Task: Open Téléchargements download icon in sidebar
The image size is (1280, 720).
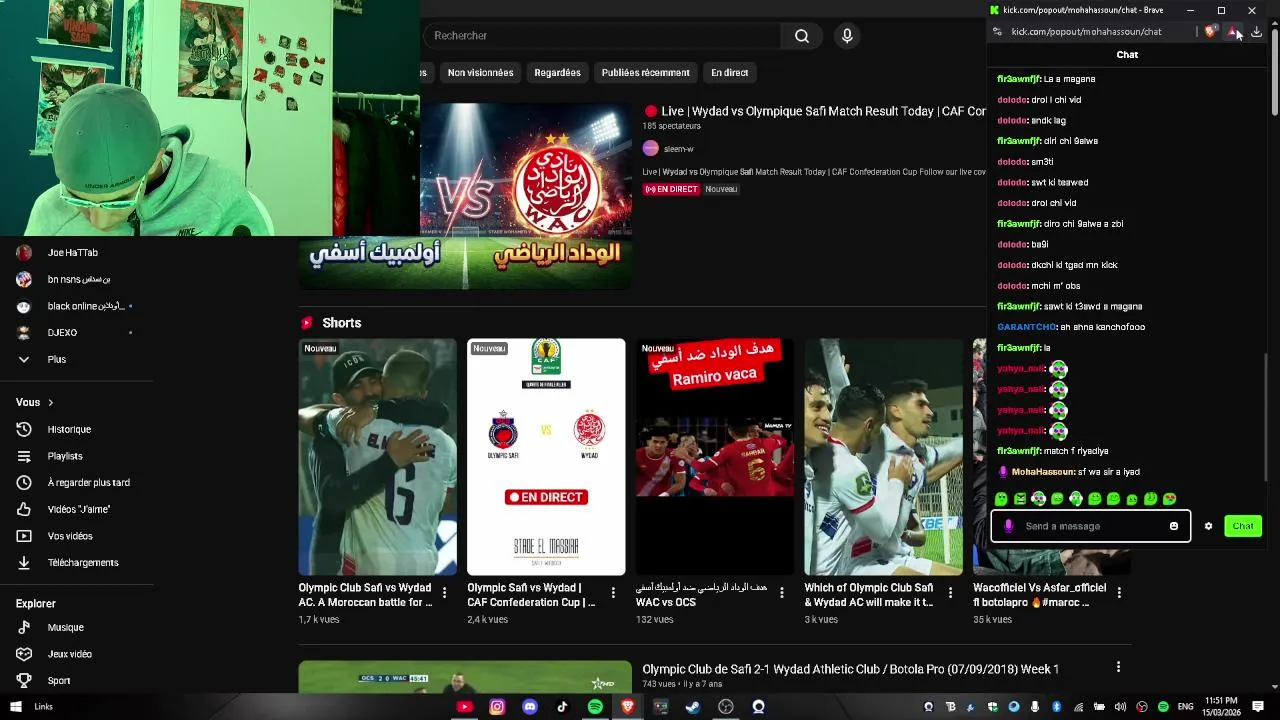Action: pos(24,562)
